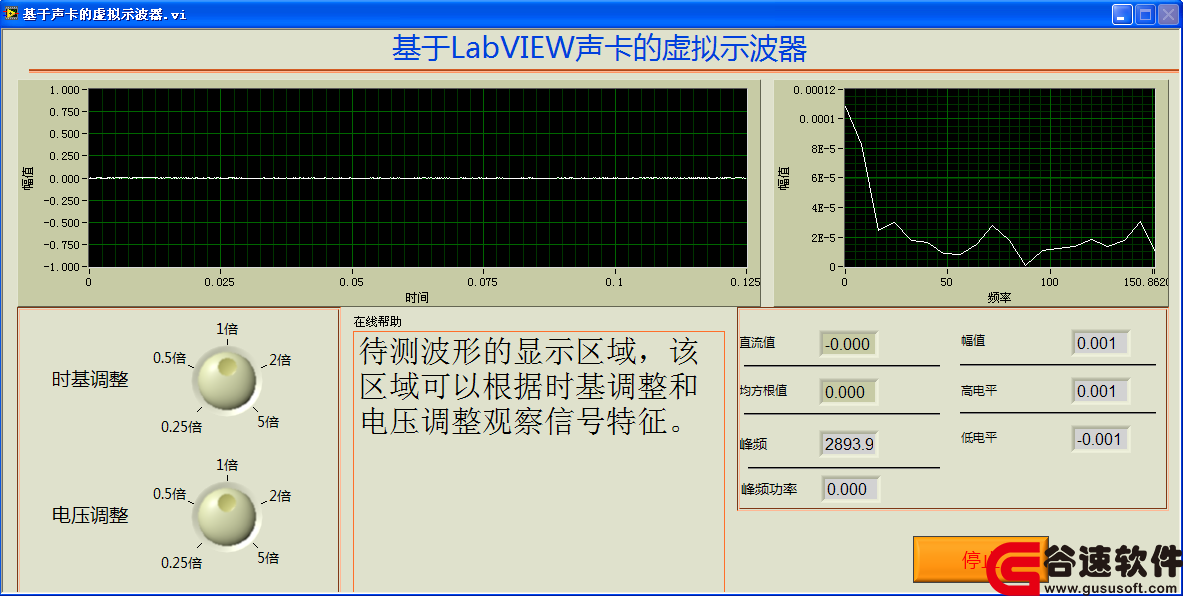The height and width of the screenshot is (596, 1183).
Task: Click the 100 tick on the frequency axis
Action: click(1049, 282)
